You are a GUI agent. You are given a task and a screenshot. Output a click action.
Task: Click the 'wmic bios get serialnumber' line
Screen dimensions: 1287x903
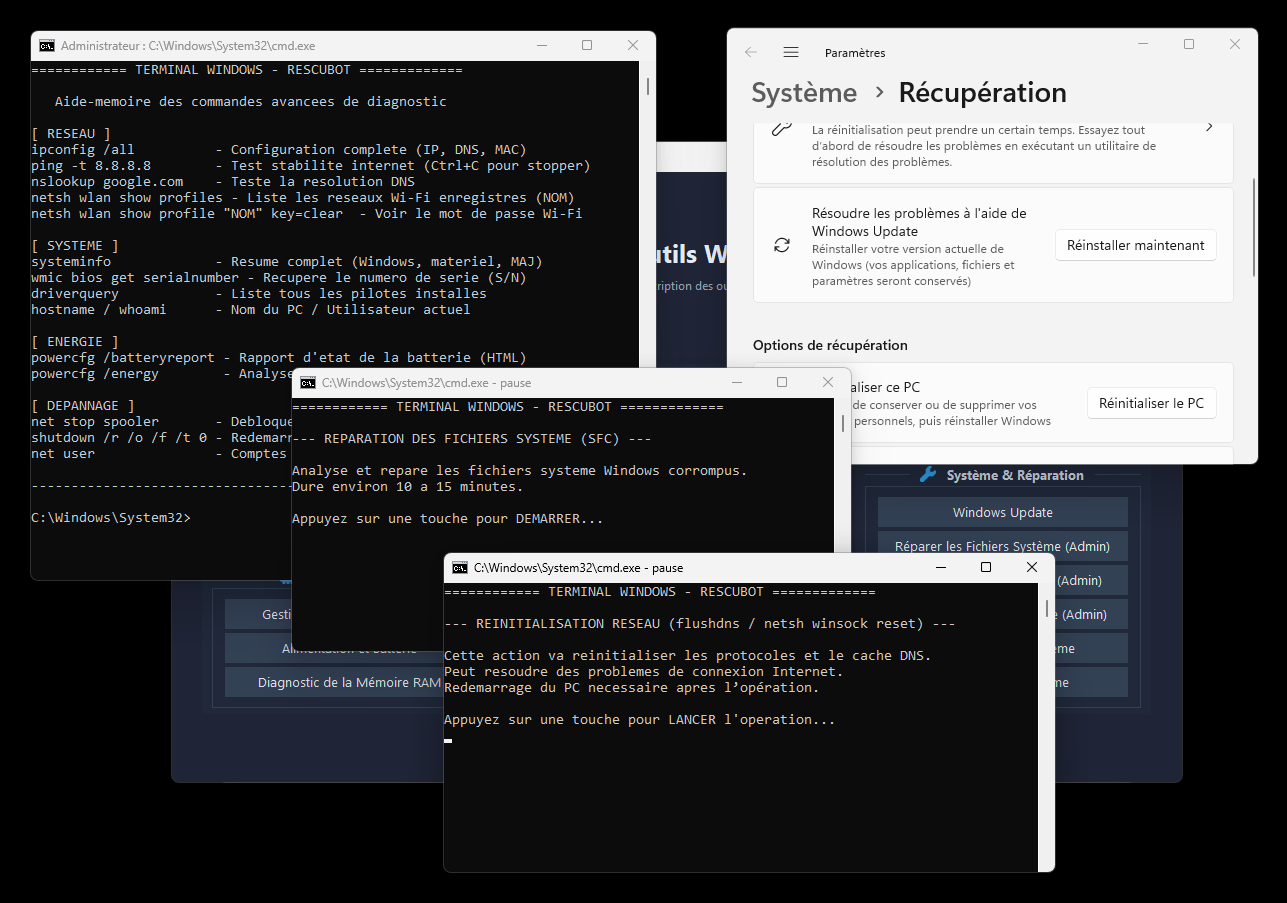click(279, 278)
